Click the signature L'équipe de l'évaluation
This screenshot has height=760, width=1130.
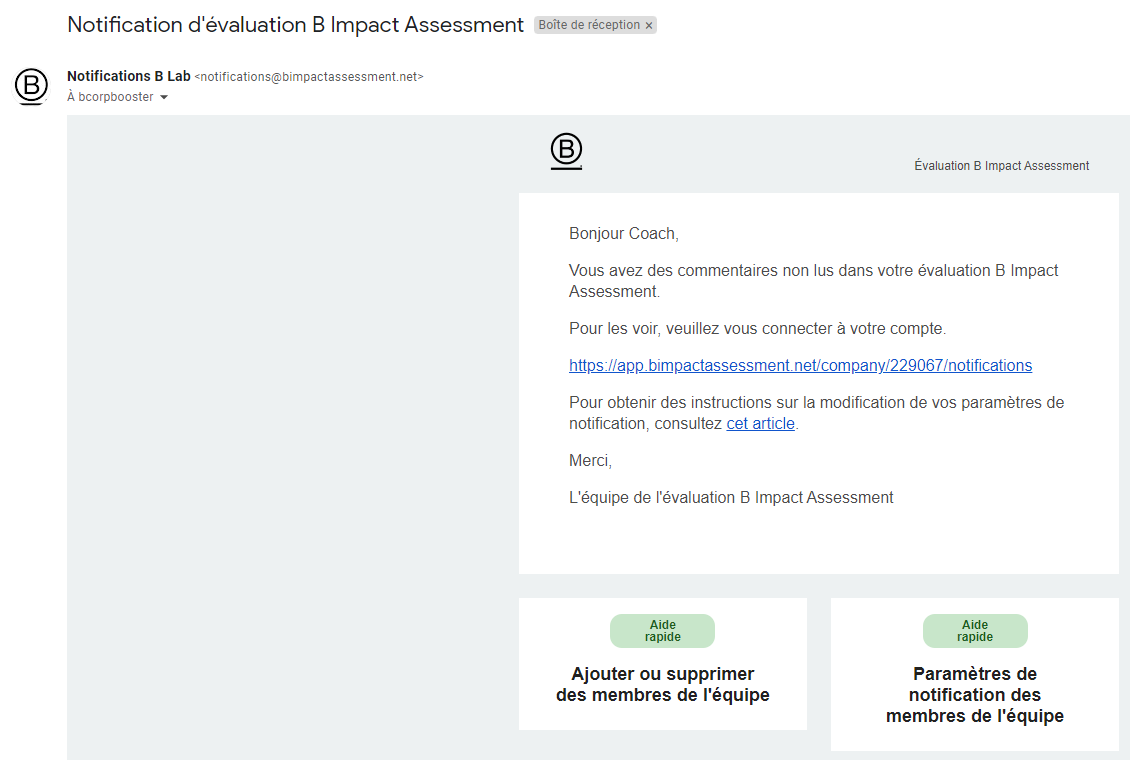coord(731,498)
